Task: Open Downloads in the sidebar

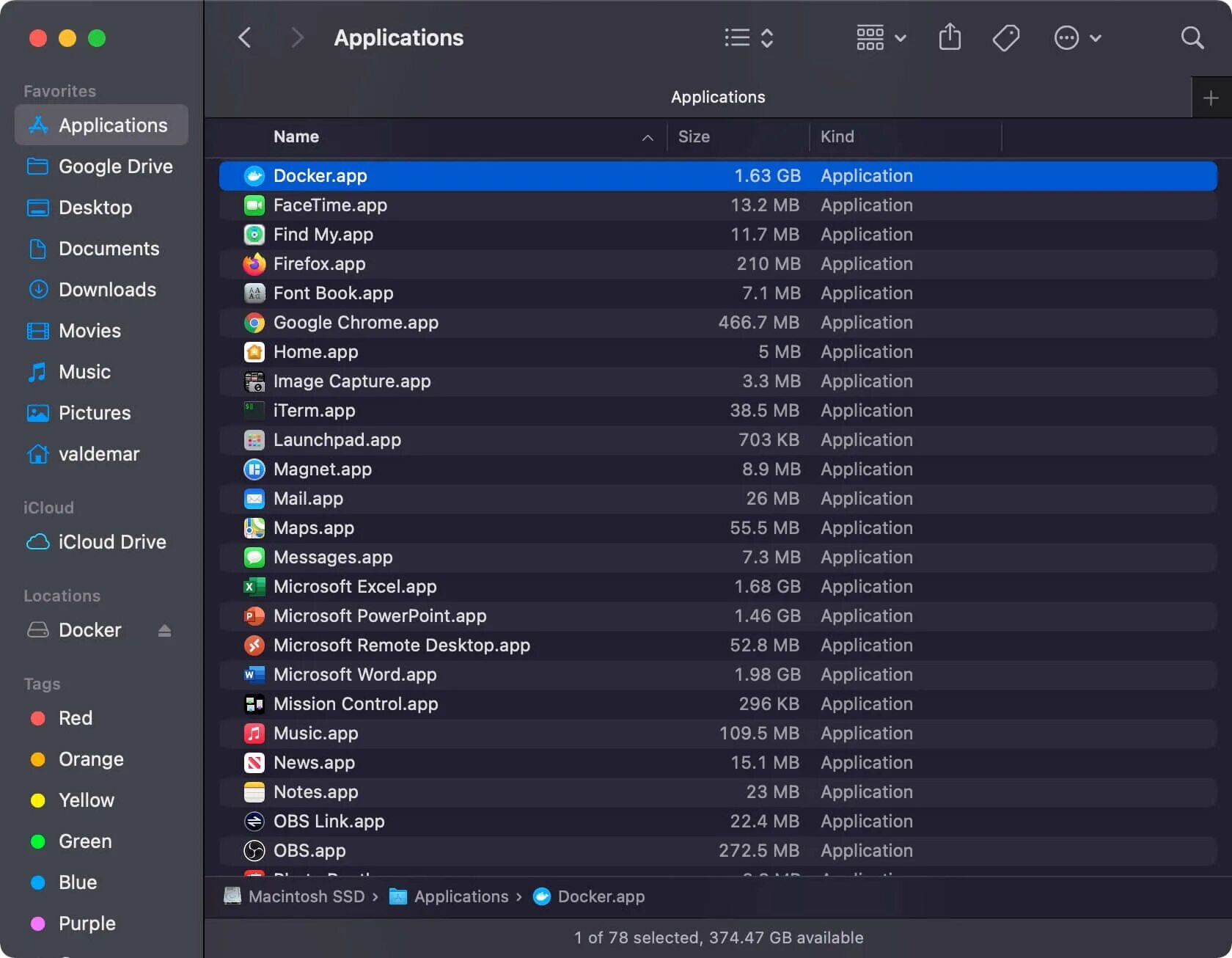Action: (101, 290)
